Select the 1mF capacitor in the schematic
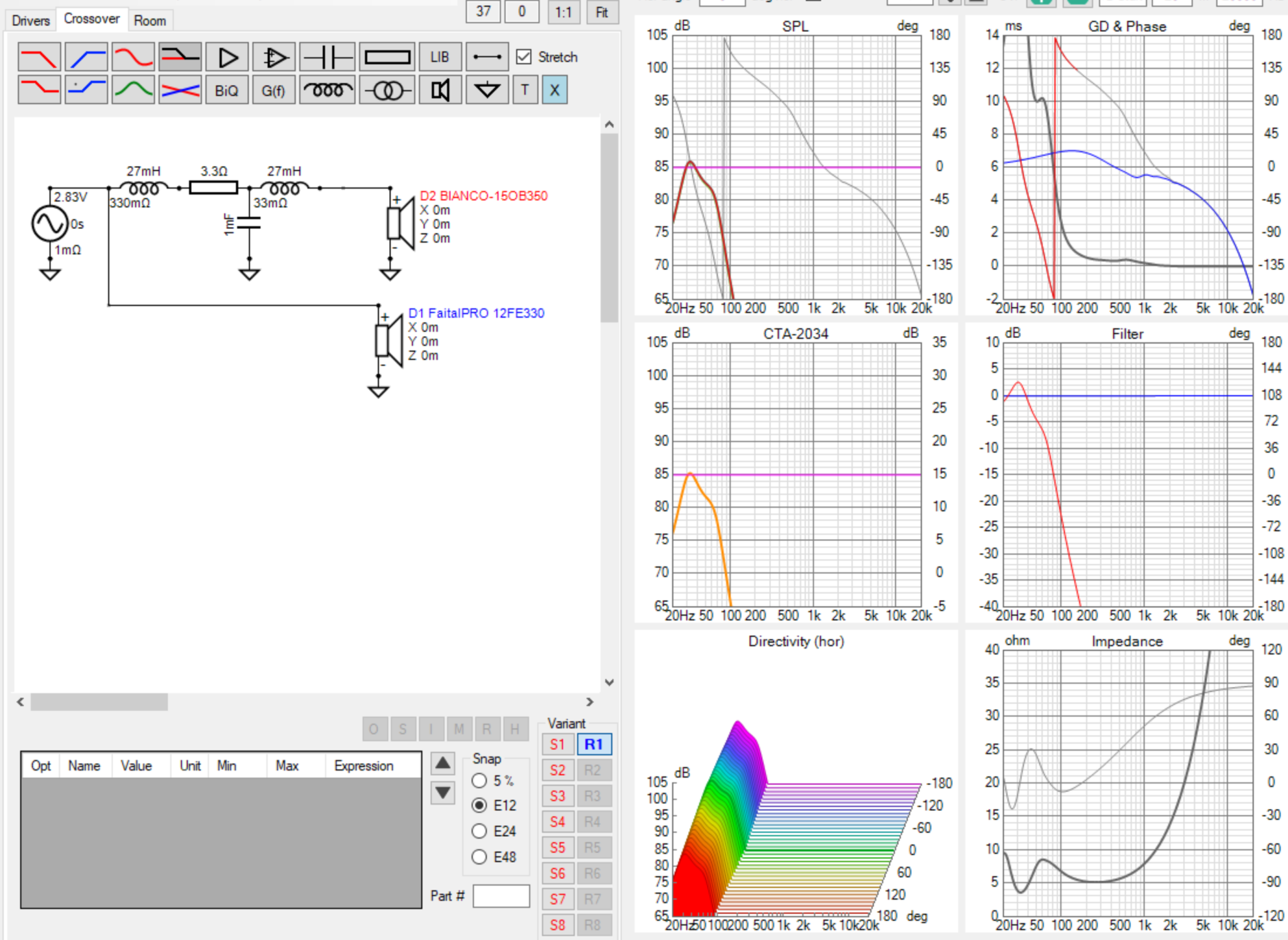 tap(248, 223)
